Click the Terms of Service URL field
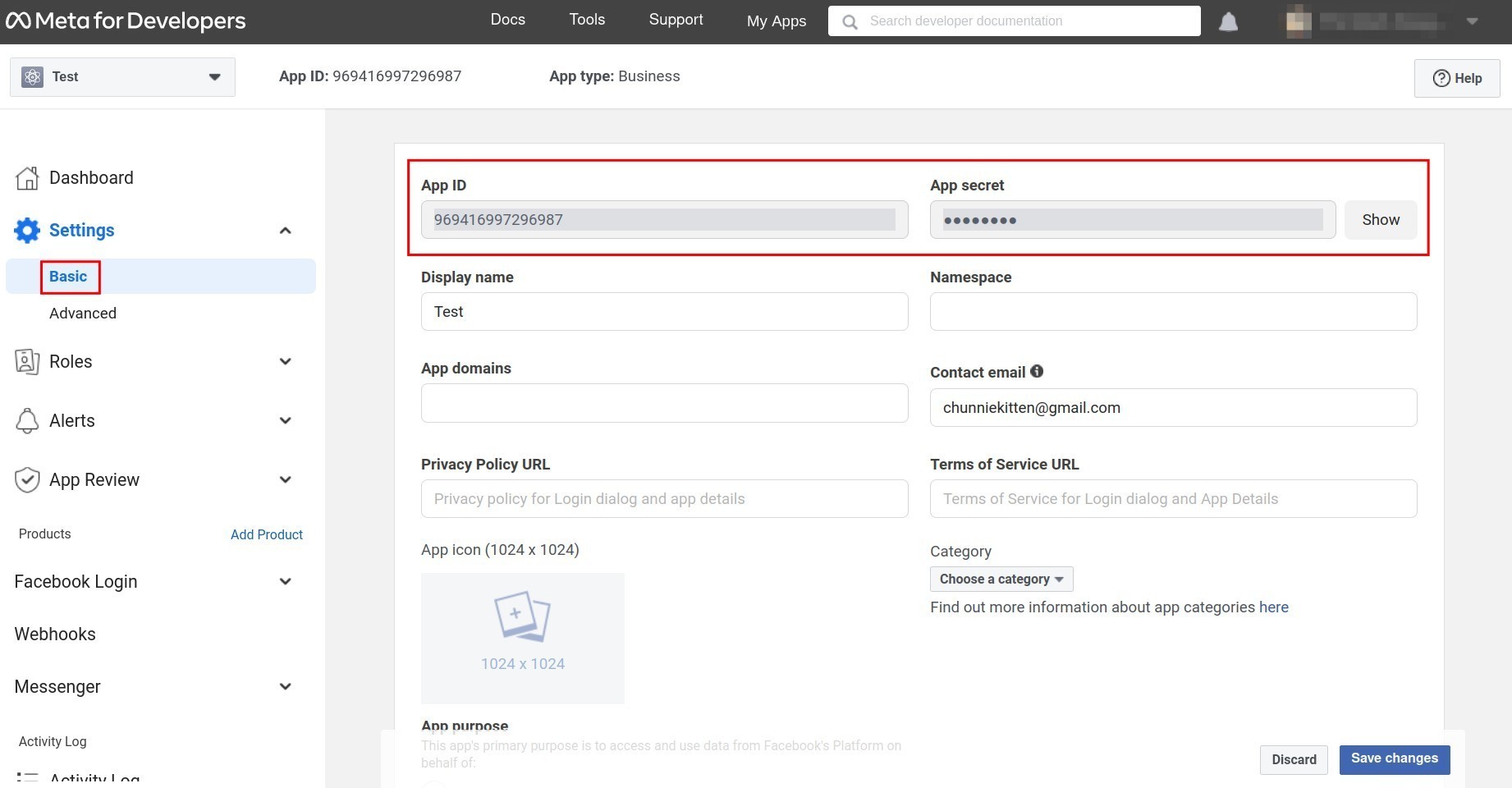 pos(1174,499)
